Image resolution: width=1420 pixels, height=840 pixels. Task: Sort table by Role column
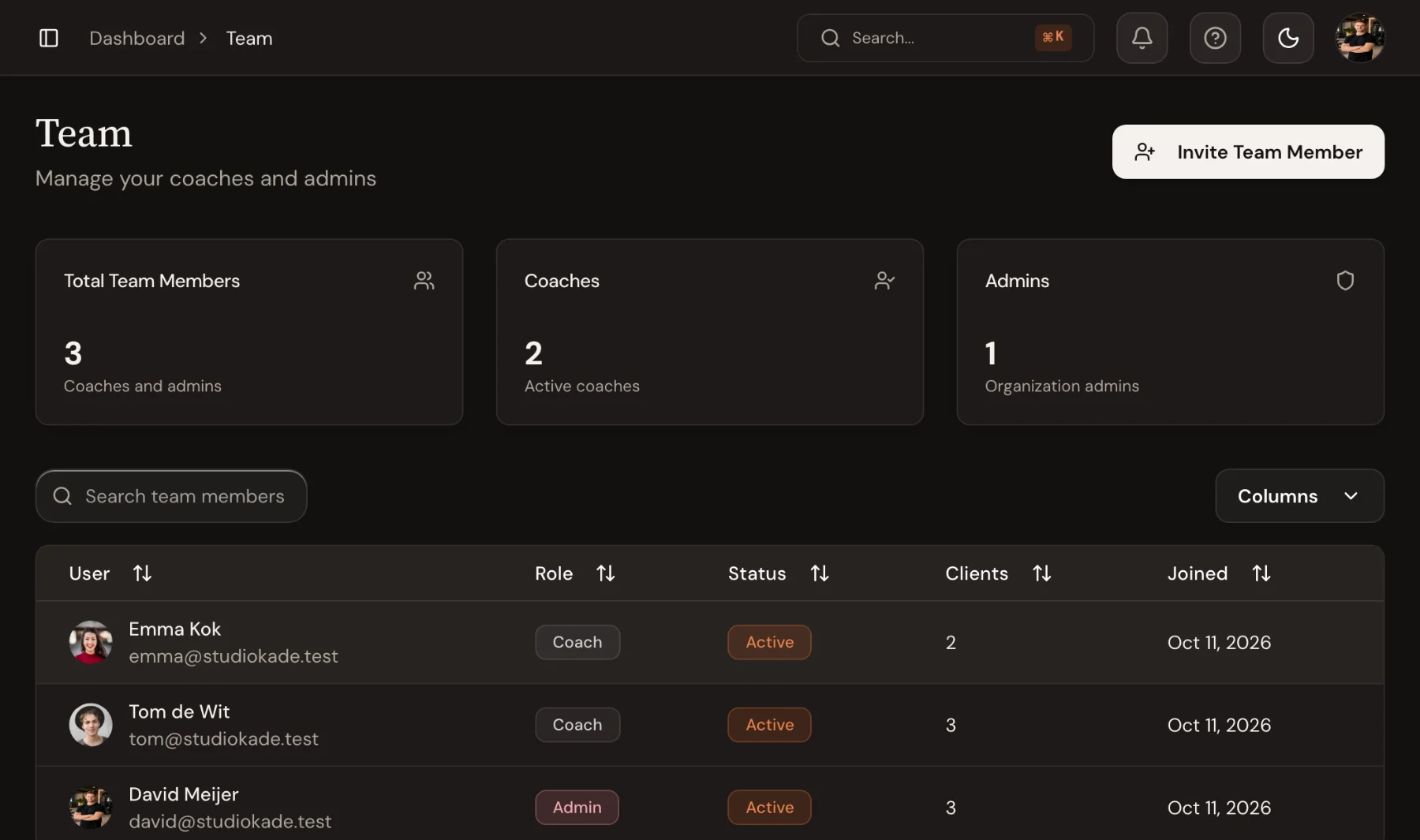pyautogui.click(x=575, y=573)
